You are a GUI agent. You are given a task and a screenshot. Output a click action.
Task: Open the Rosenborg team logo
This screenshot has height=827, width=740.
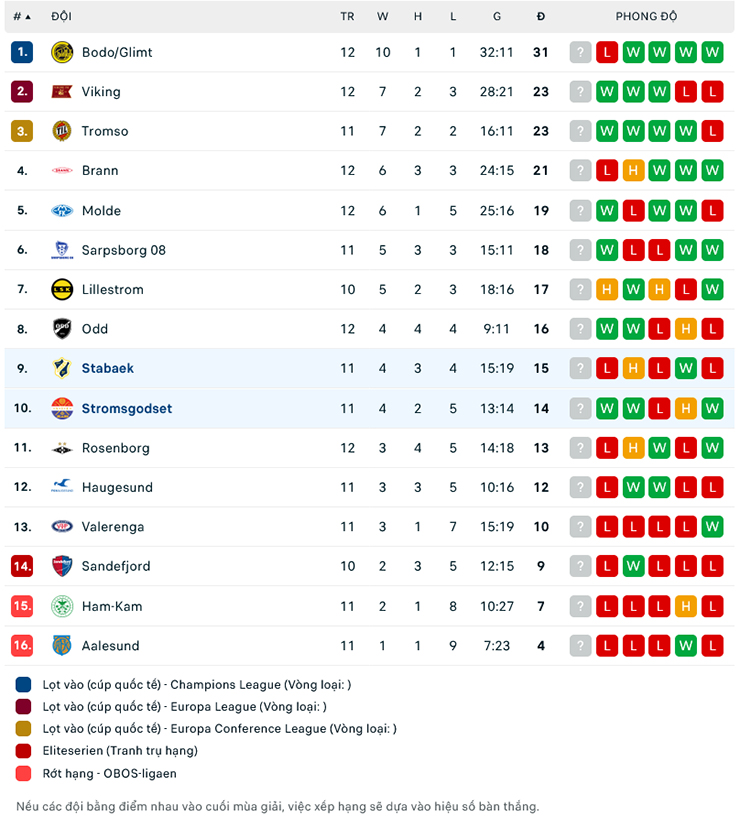(x=61, y=447)
